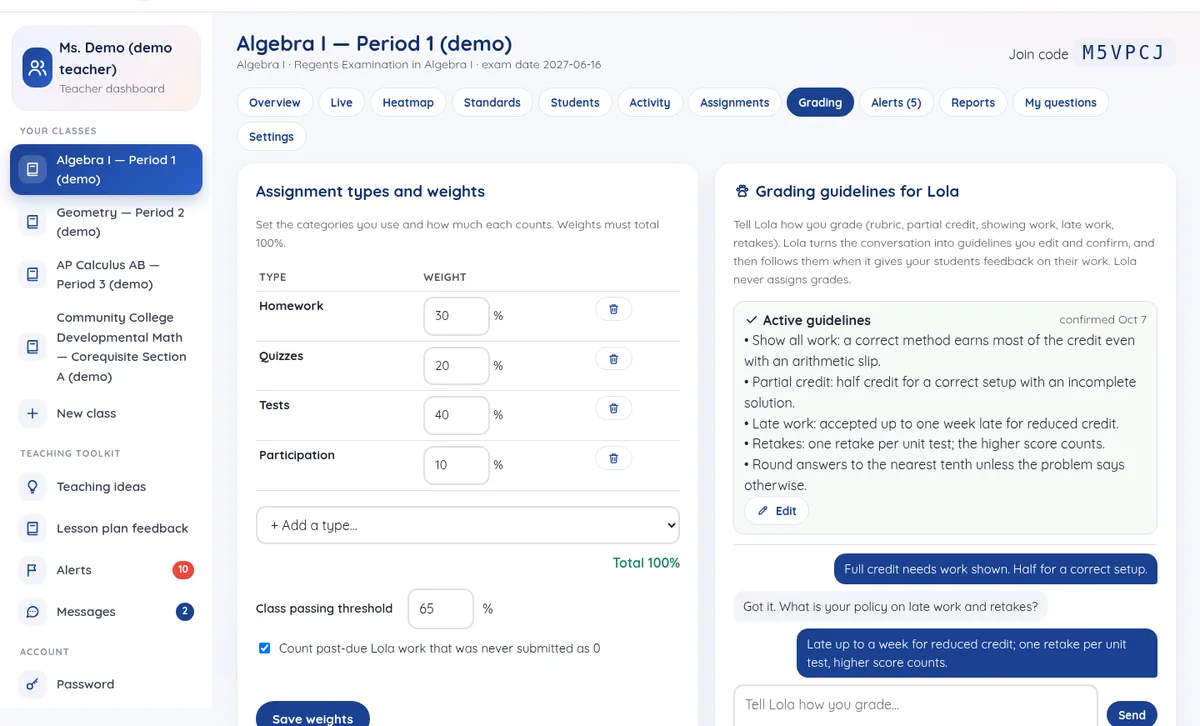The image size is (1200, 726).
Task: Delete the Homework assignment type
Action: pyautogui.click(x=613, y=309)
